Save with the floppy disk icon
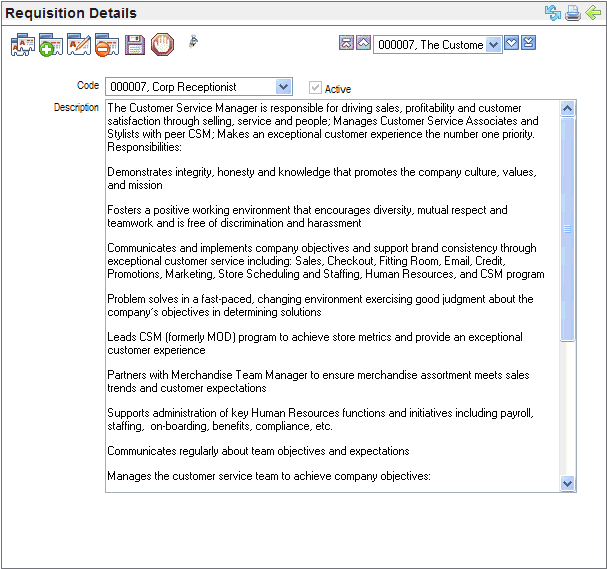 pyautogui.click(x=135, y=45)
